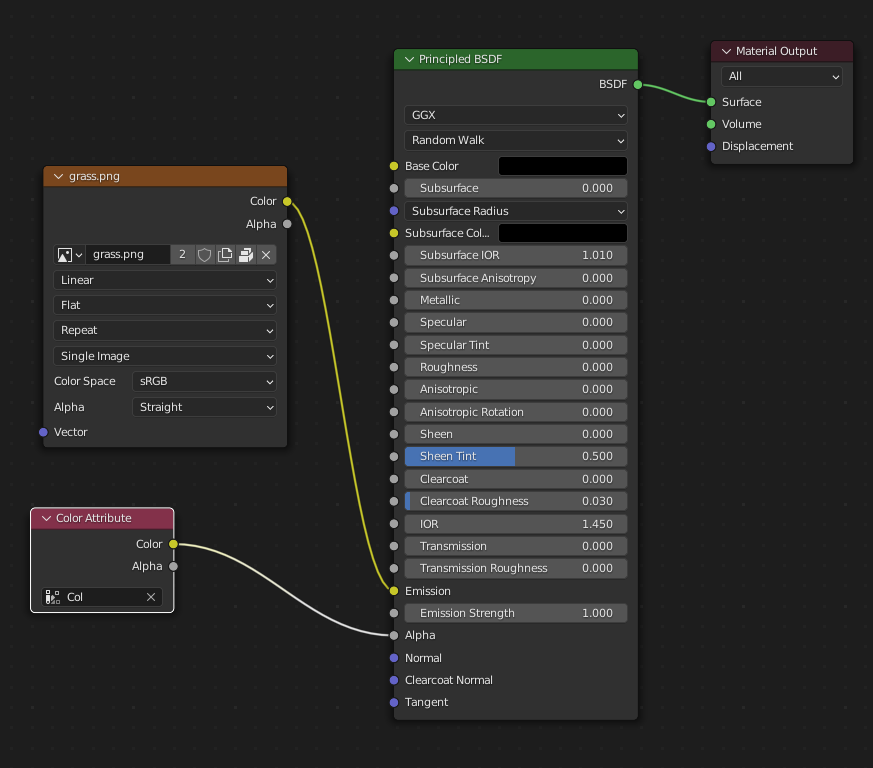
Task: Collapse the Material Output node
Action: [726, 51]
